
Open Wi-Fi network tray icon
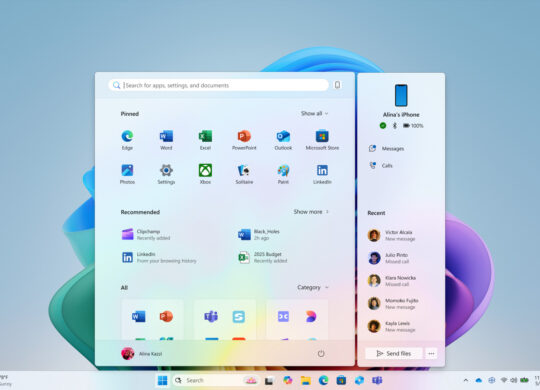click(504, 380)
